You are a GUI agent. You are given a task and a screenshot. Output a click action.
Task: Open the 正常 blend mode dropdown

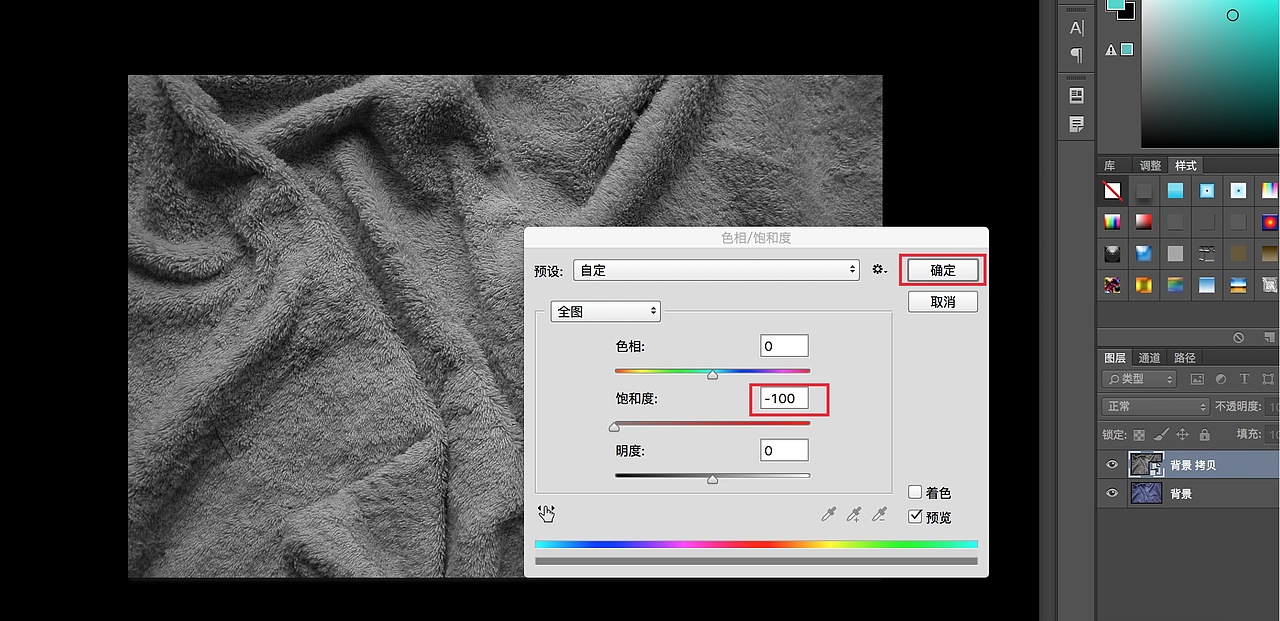[x=1156, y=407]
